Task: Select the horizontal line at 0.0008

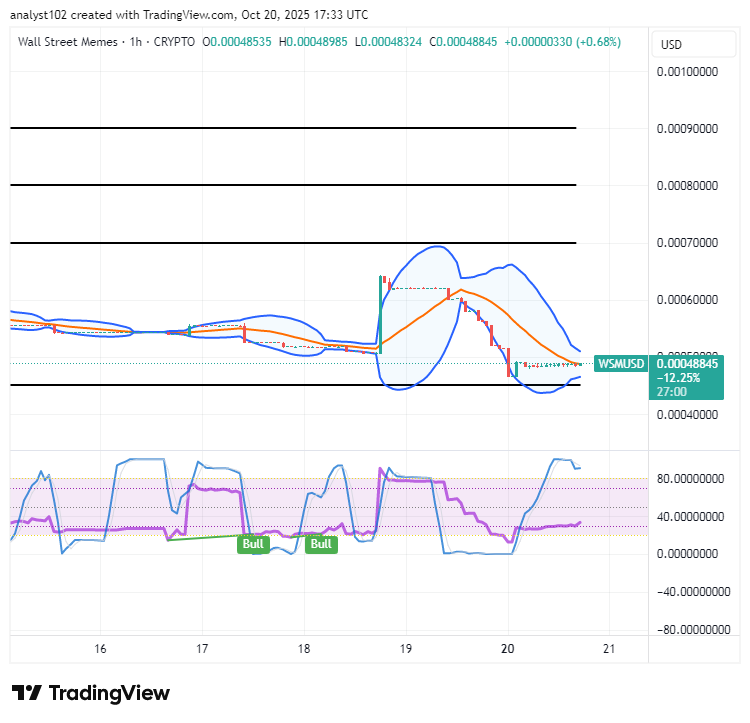Action: pos(293,185)
